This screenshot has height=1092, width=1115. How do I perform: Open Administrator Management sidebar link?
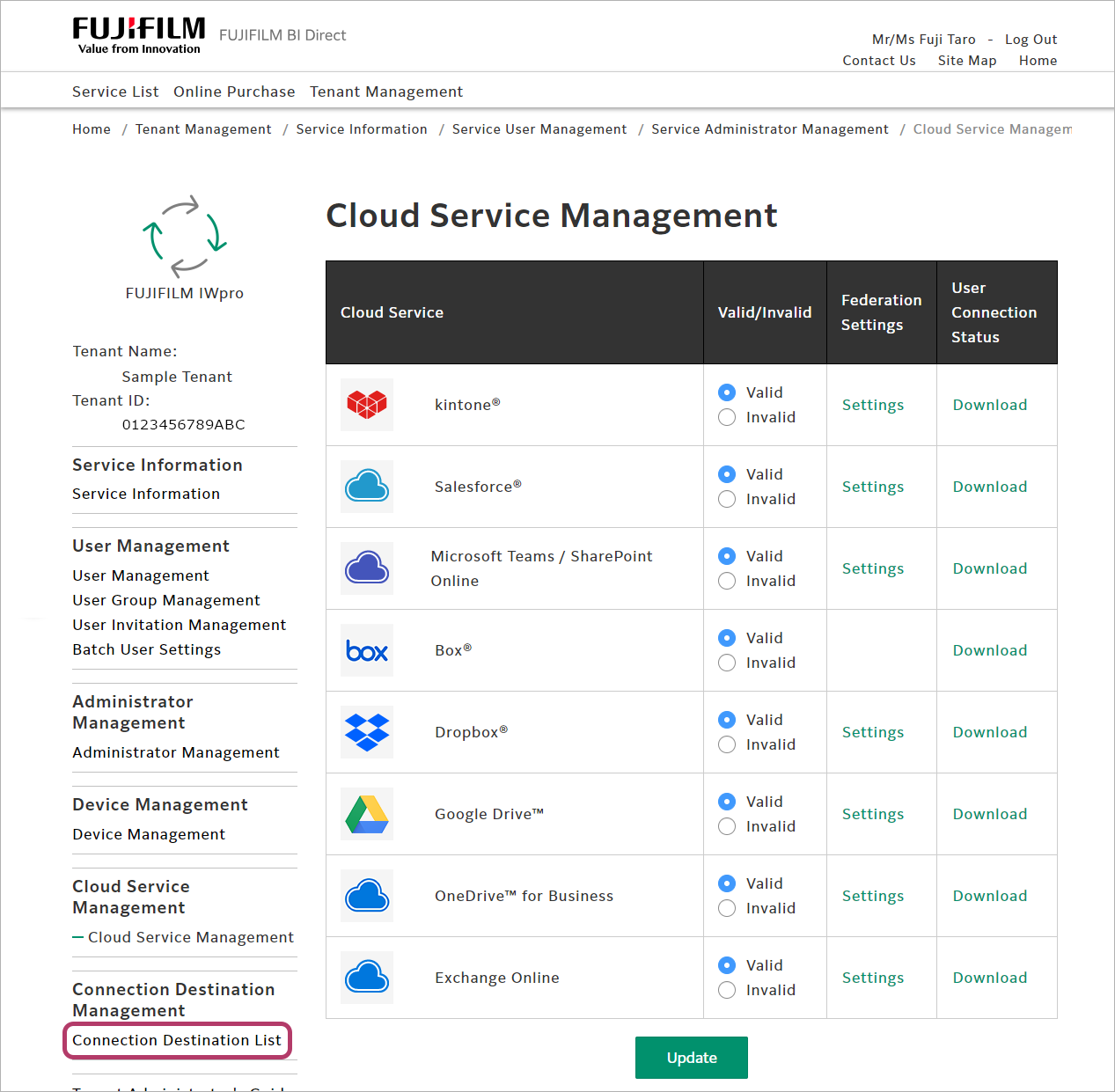[x=176, y=752]
